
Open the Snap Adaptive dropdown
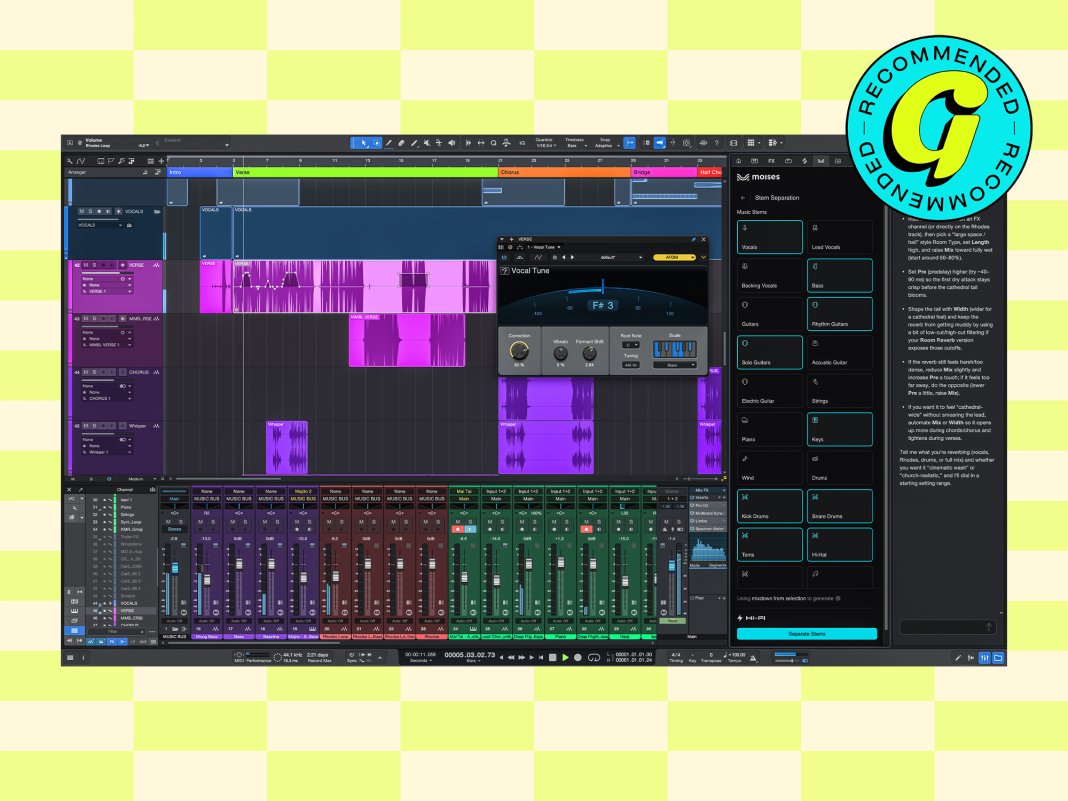[x=607, y=145]
